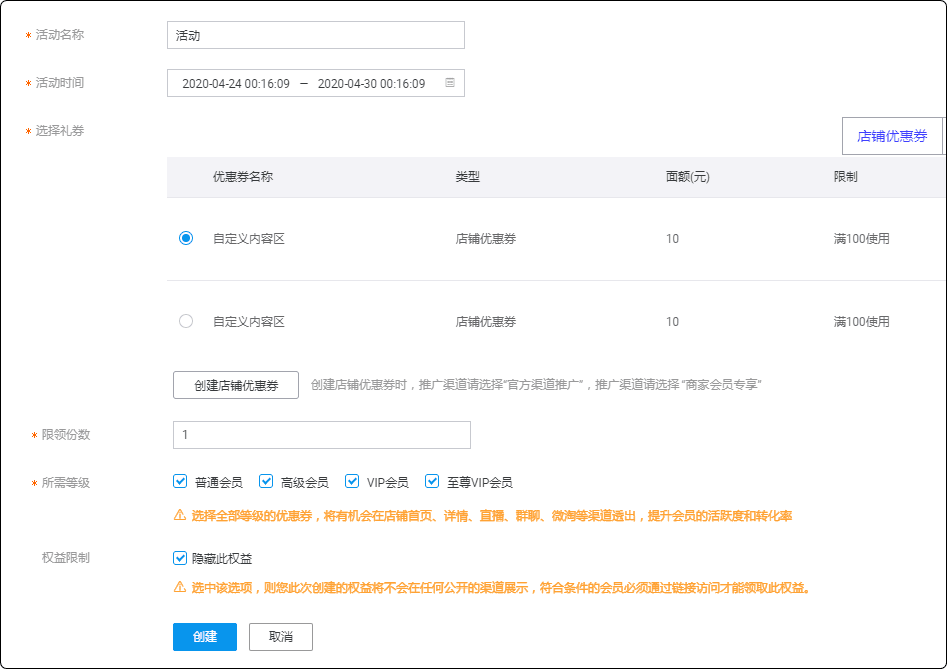The image size is (947, 669).
Task: Open the calendar icon in activity time field
Action: (450, 83)
